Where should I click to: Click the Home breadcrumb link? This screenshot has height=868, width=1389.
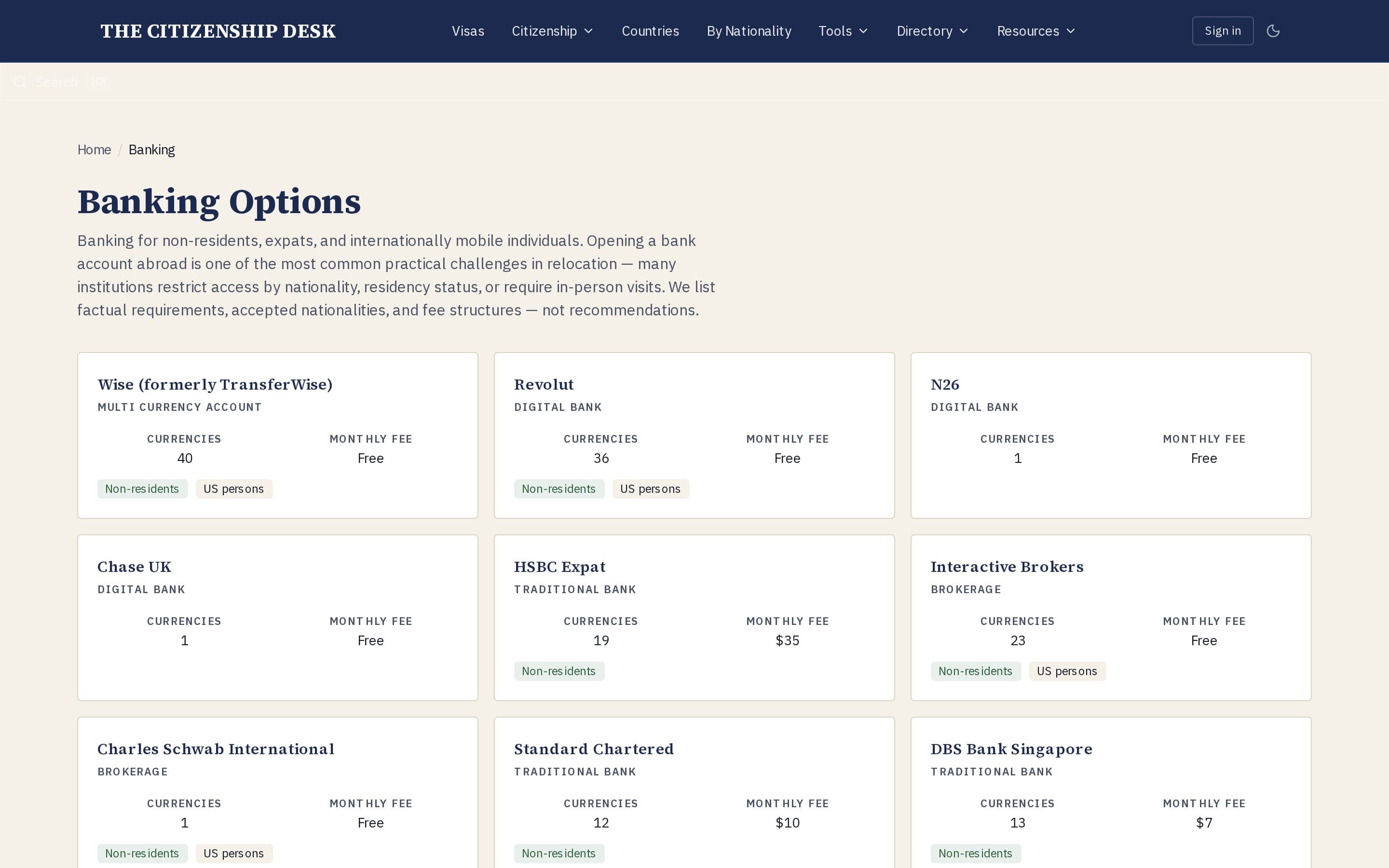(94, 150)
